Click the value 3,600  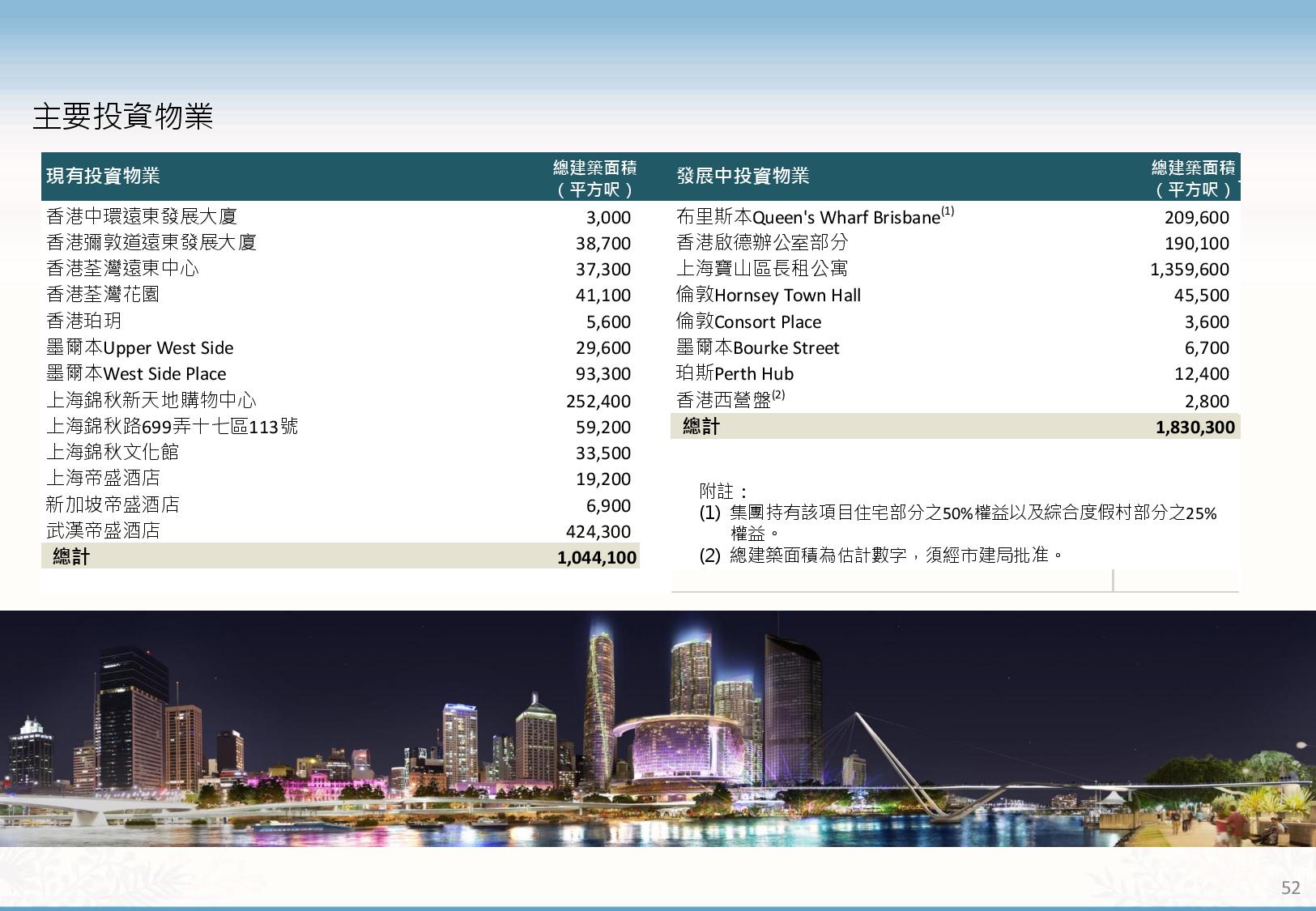1207,321
